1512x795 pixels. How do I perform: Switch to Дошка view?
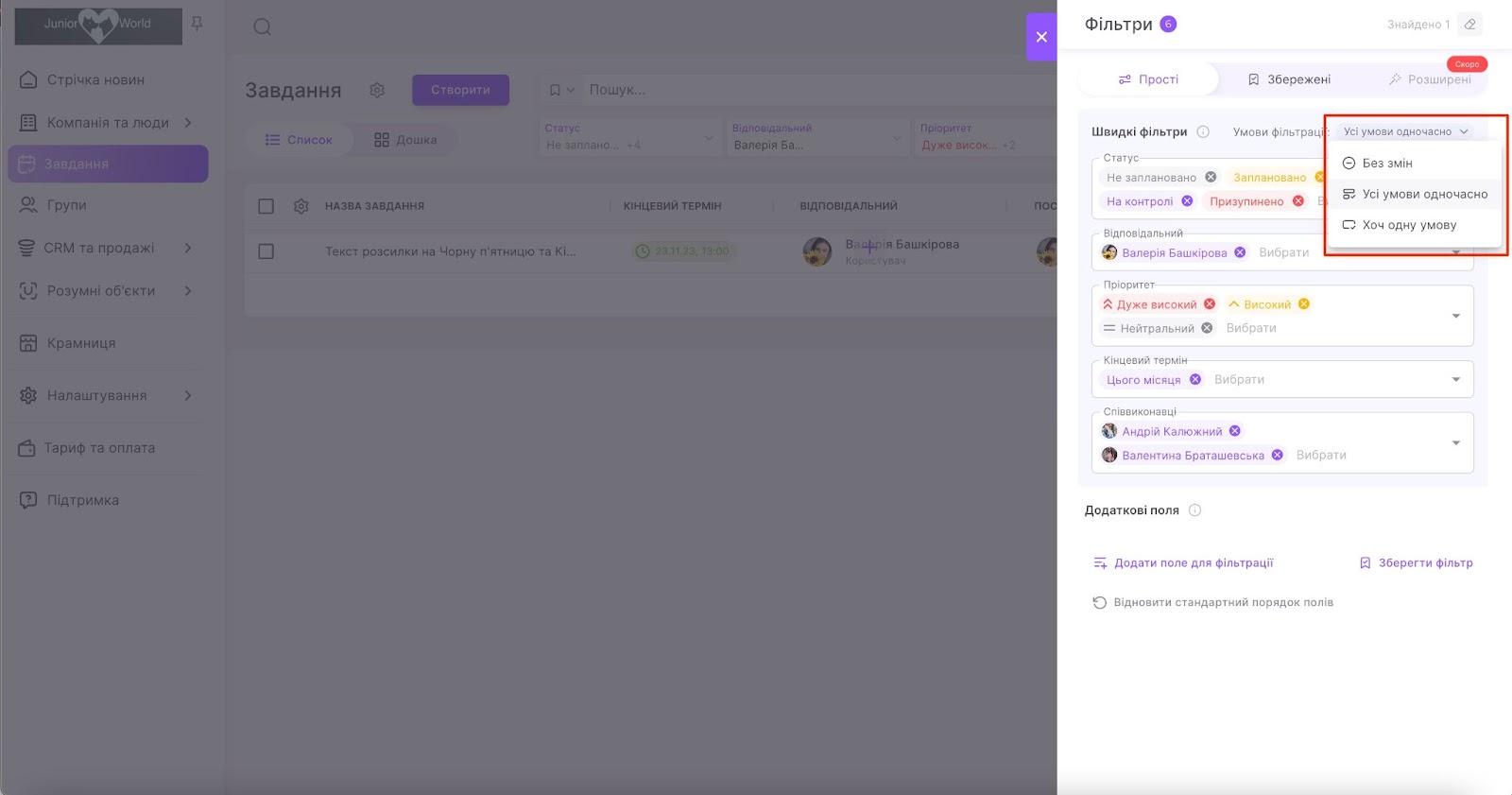(405, 140)
